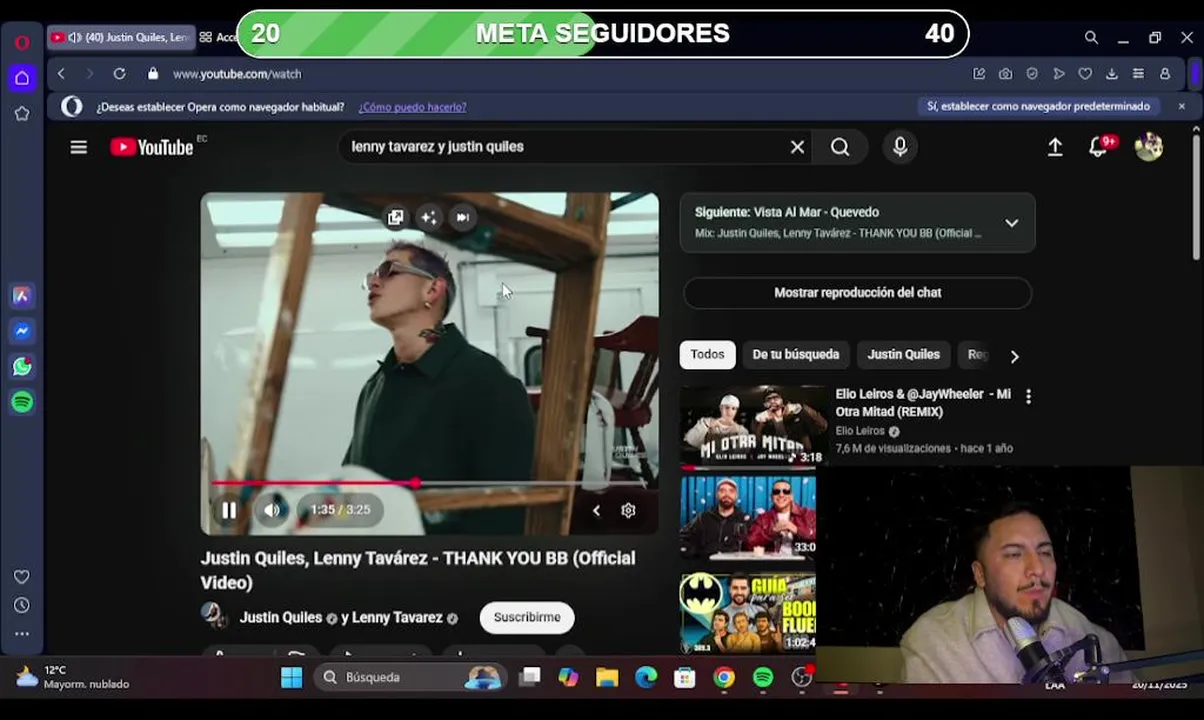Screen dimensions: 1204x720
Task: Open Chrome from the taskbar
Action: click(724, 678)
